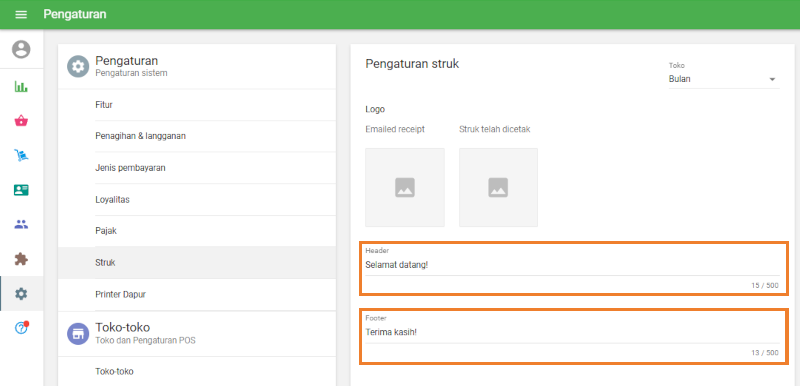Click the Toko dan Pengaturan POS subtitle
The image size is (800, 386).
[x=145, y=340]
